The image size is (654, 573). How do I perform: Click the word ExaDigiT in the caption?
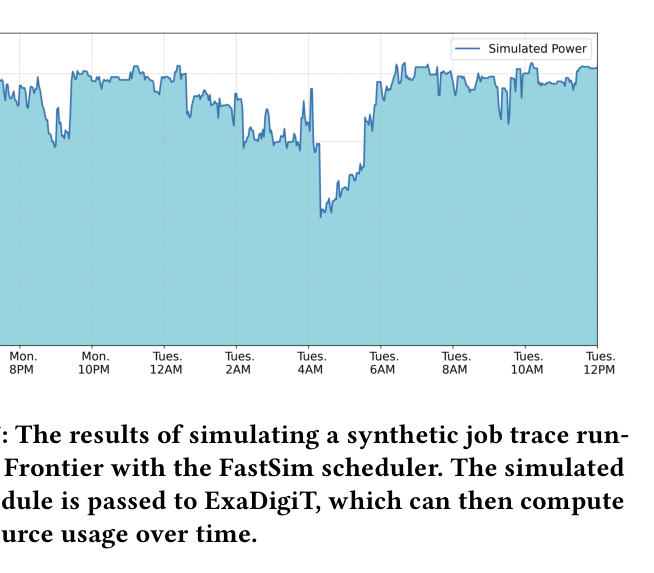(x=262, y=500)
